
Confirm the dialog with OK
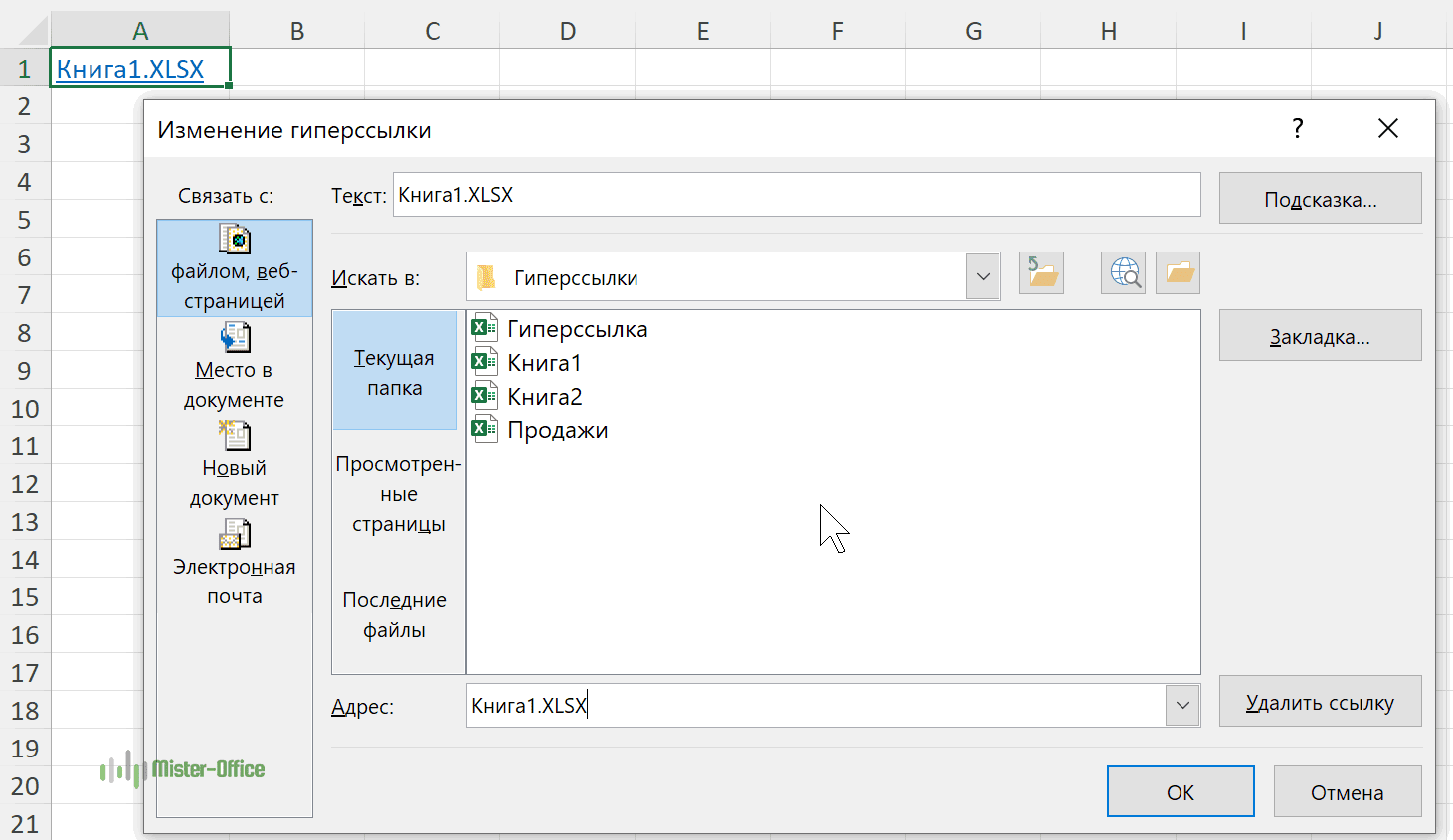[x=1181, y=792]
